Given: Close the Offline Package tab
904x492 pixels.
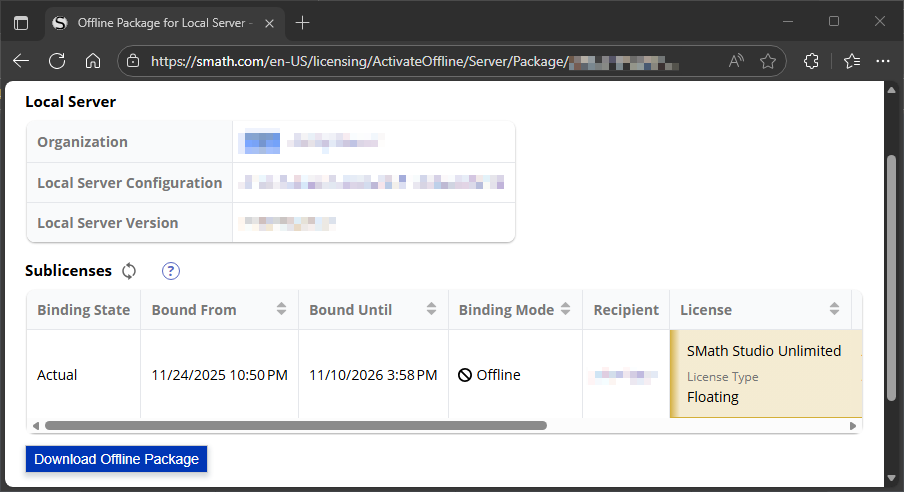Looking at the screenshot, I should [269, 24].
